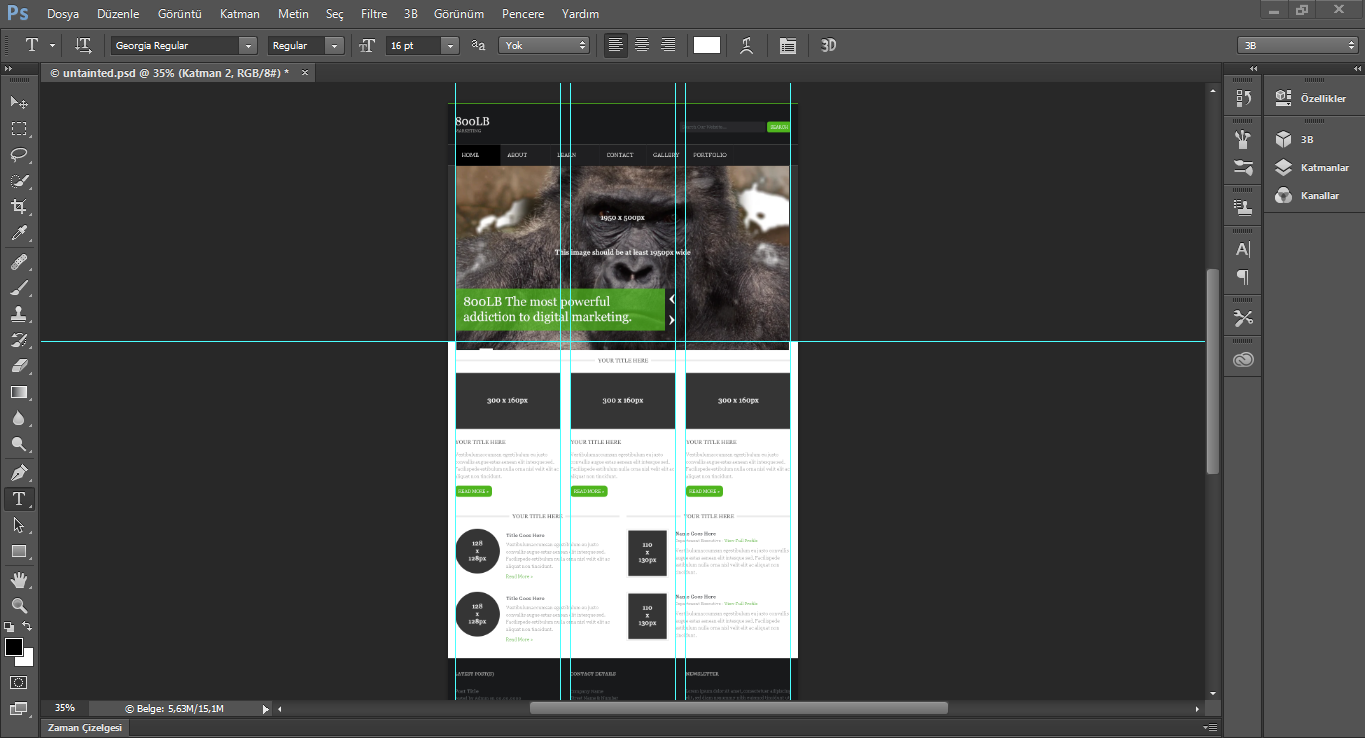
Task: Select the Eraser tool
Action: pos(19,366)
